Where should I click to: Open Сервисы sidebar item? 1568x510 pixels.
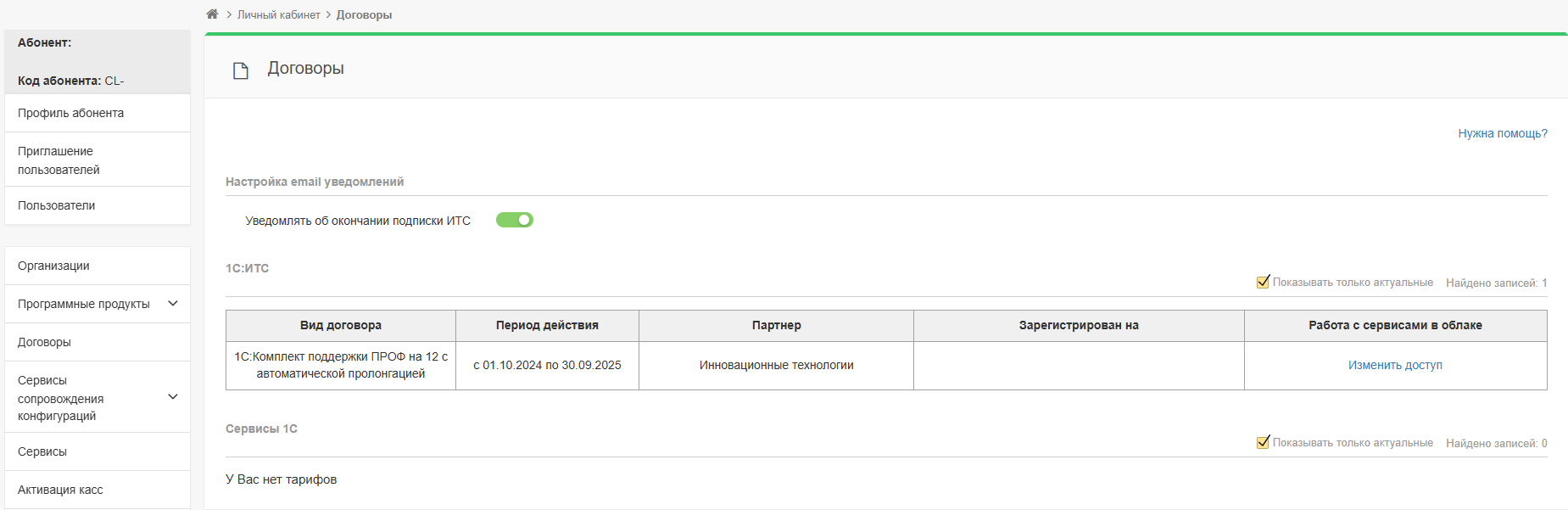(98, 451)
